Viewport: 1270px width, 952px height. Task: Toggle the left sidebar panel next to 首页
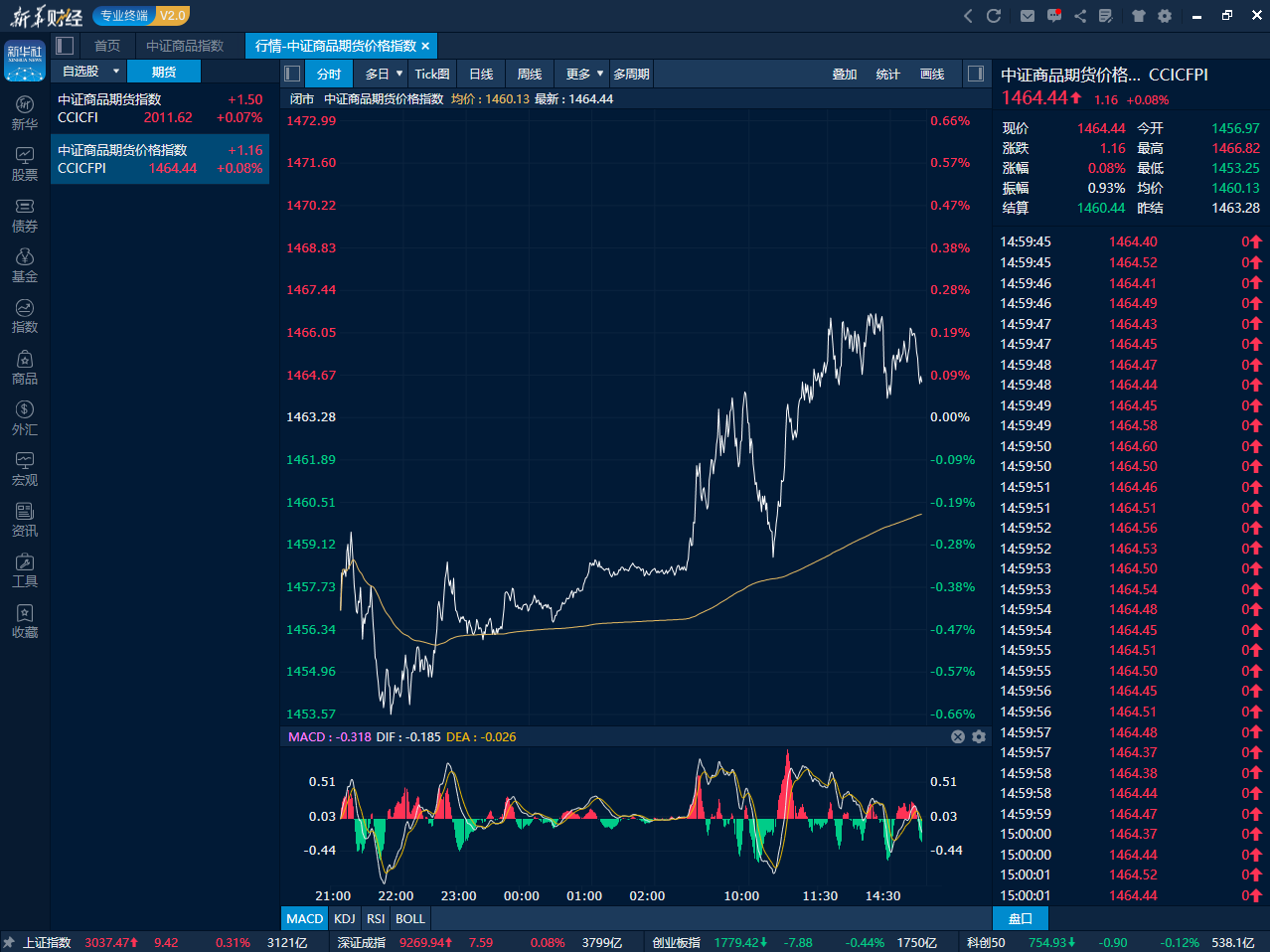(x=66, y=46)
